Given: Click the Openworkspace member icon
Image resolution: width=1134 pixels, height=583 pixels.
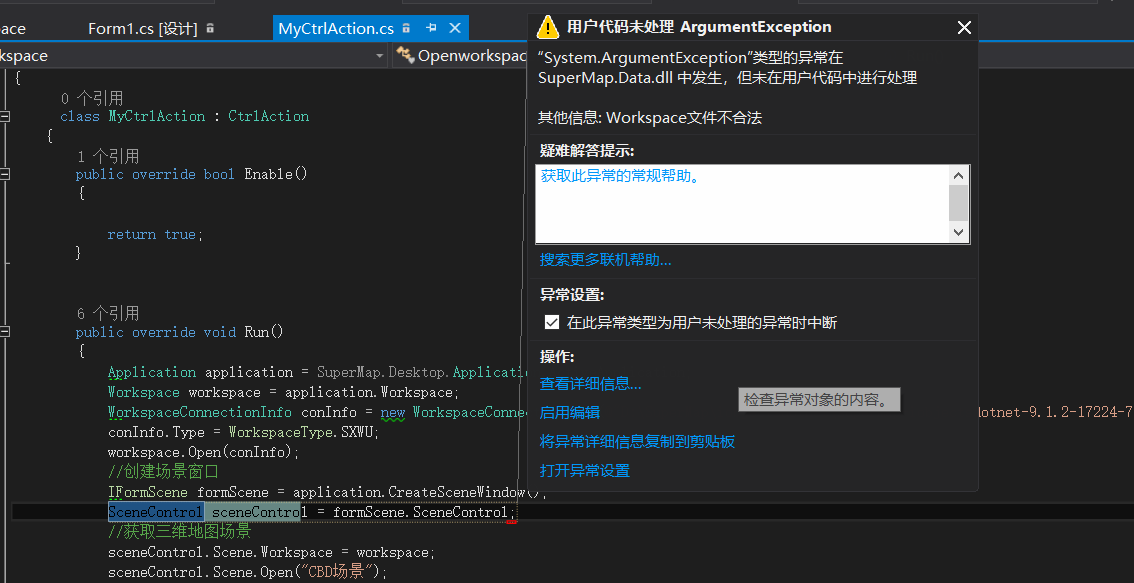Looking at the screenshot, I should (405, 56).
